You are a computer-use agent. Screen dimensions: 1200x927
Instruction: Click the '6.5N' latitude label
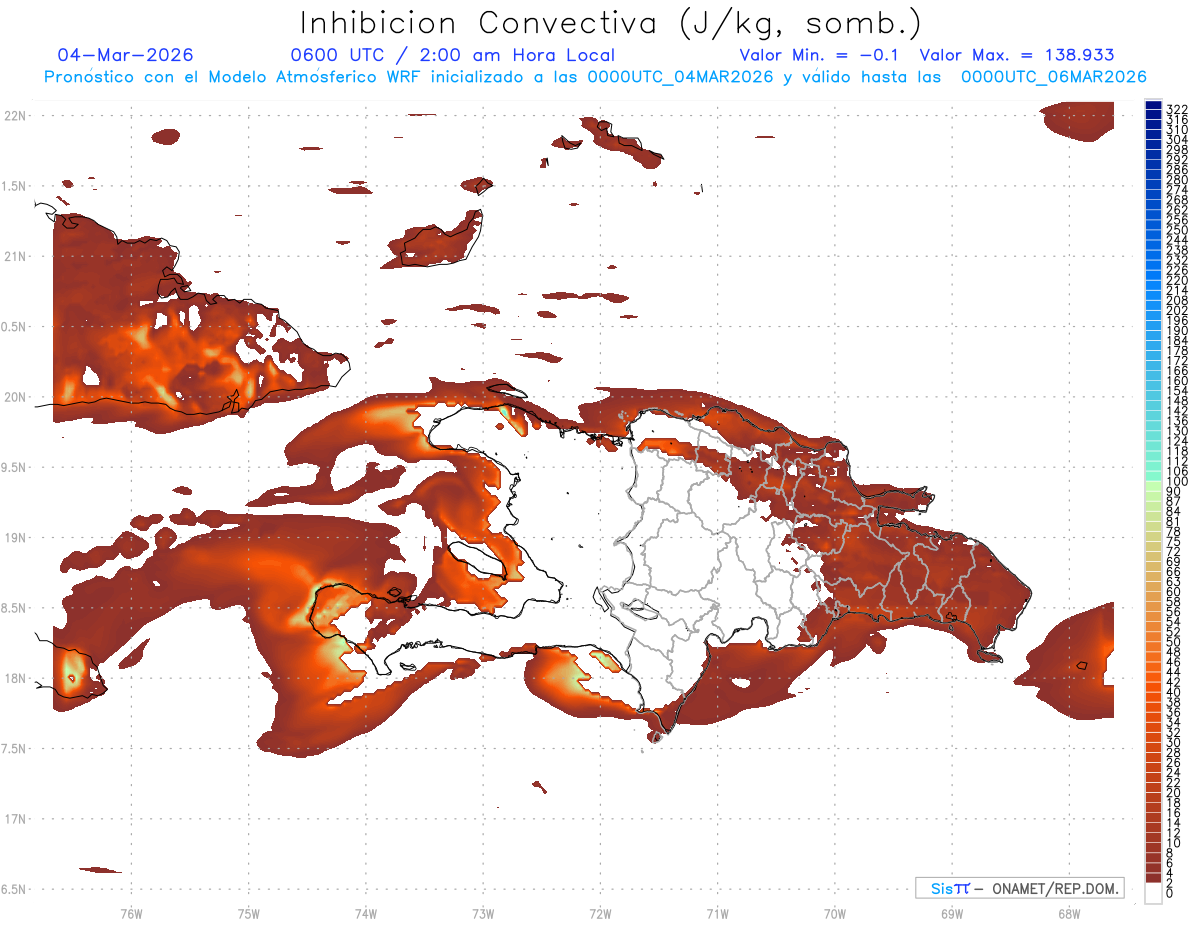pos(15,889)
